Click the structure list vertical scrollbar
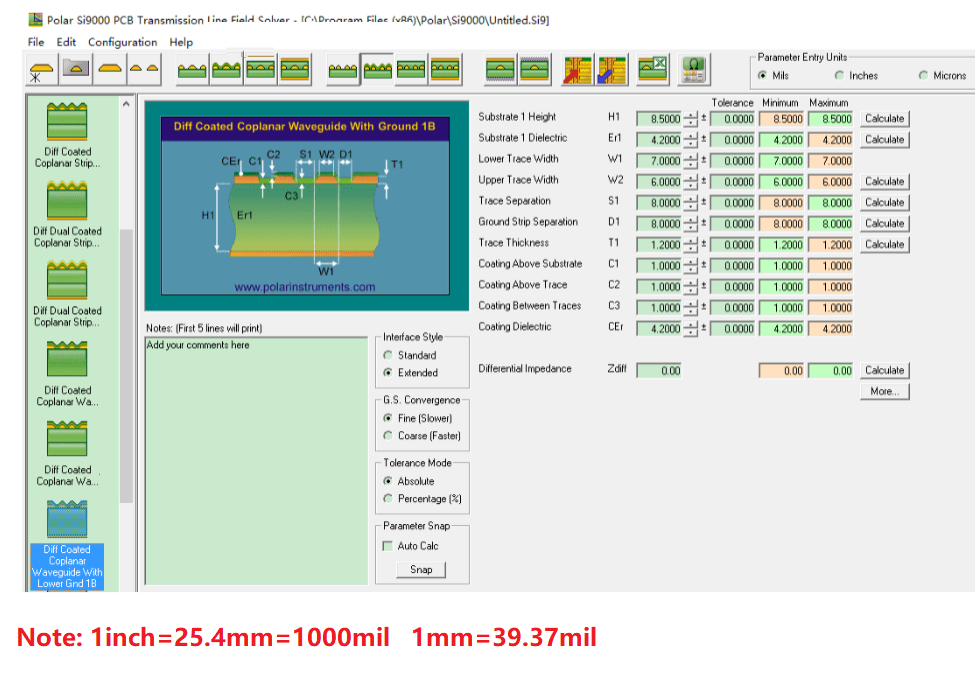The width and height of the screenshot is (975, 675). [x=125, y=350]
